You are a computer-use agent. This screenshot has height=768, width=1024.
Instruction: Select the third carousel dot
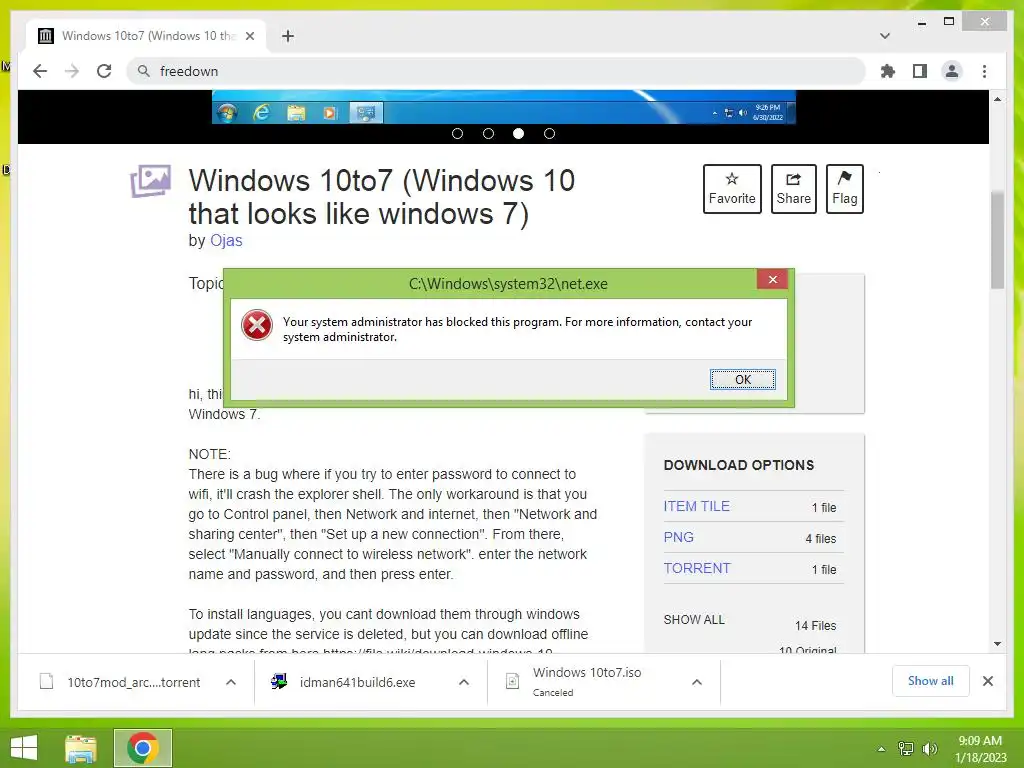(x=519, y=133)
